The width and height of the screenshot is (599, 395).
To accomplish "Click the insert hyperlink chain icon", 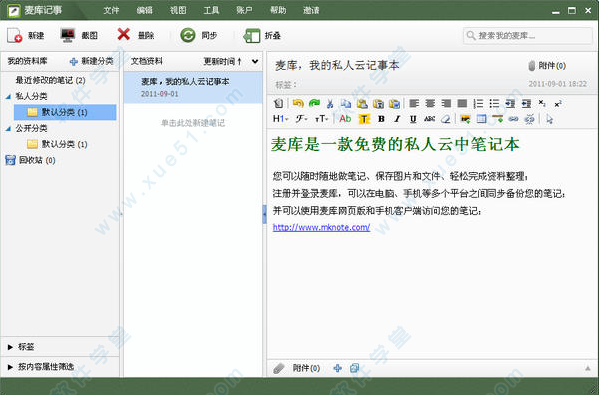I will 513,119.
